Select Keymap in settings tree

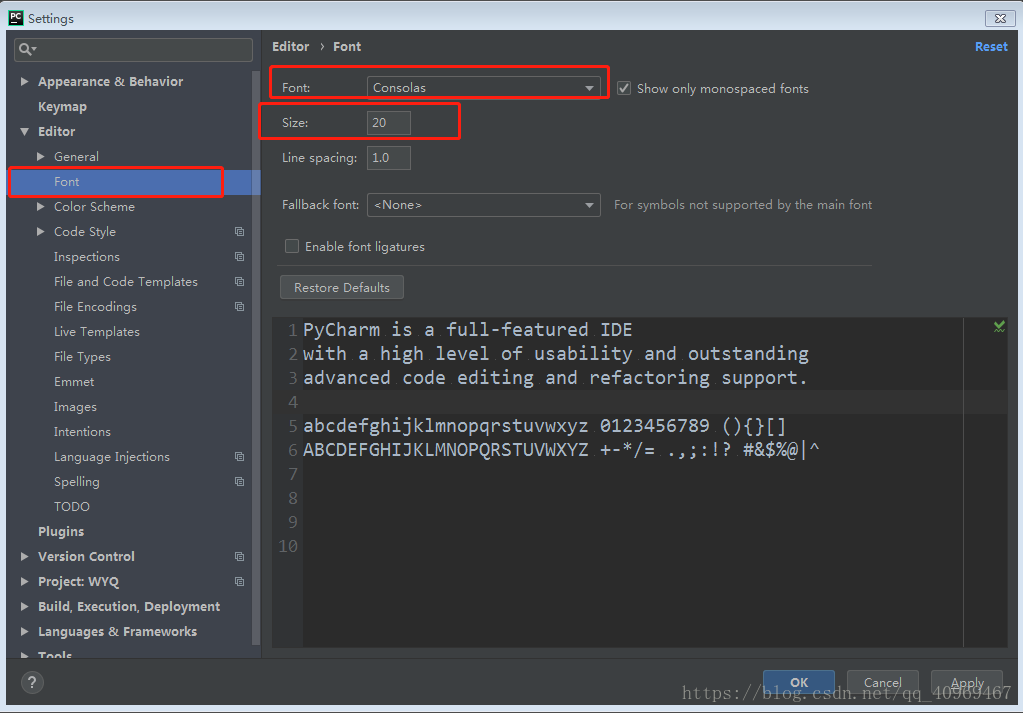[62, 107]
